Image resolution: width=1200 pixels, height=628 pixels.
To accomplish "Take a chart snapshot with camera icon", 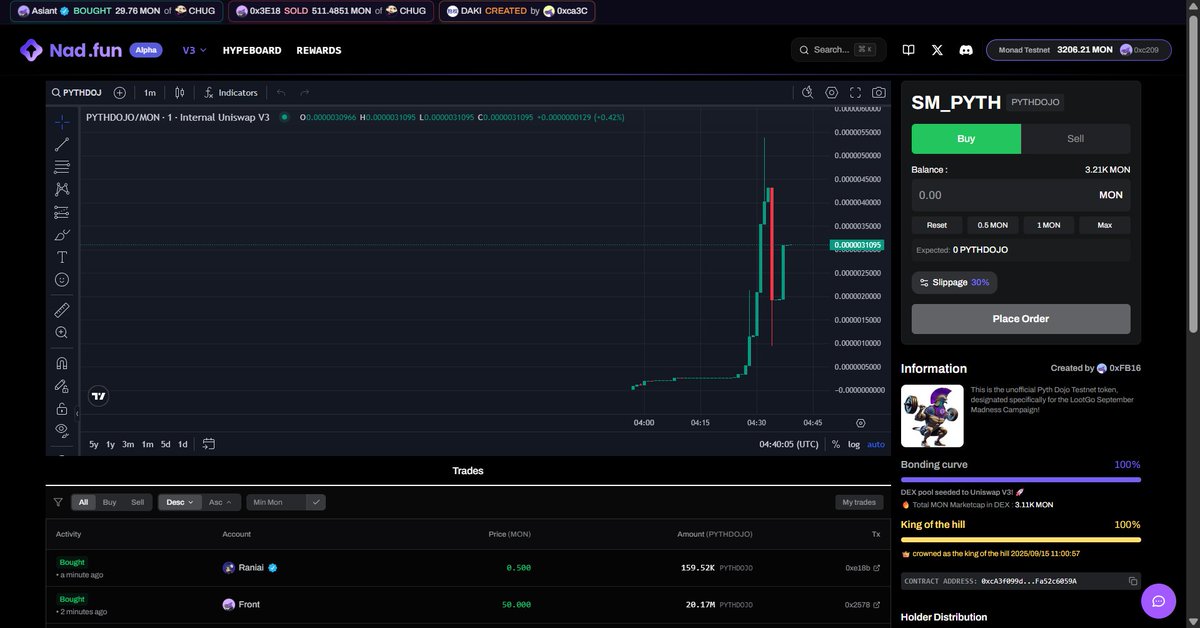I will [x=878, y=92].
